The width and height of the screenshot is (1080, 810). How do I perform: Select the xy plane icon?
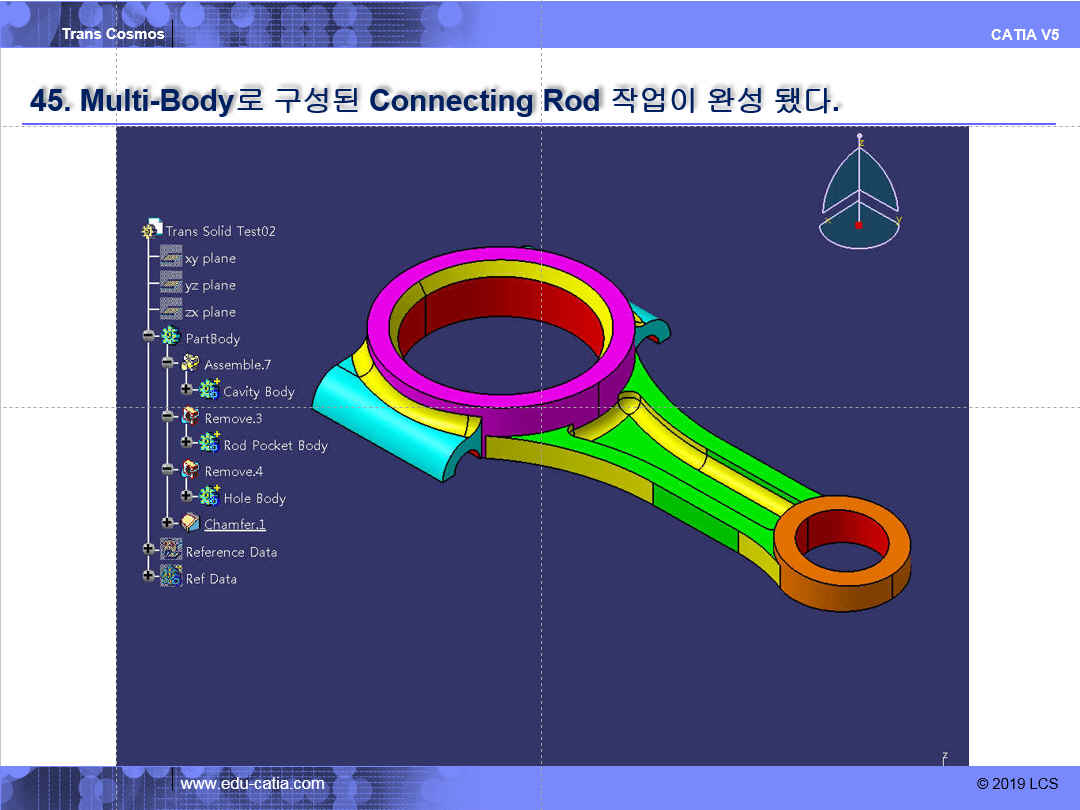pyautogui.click(x=171, y=258)
